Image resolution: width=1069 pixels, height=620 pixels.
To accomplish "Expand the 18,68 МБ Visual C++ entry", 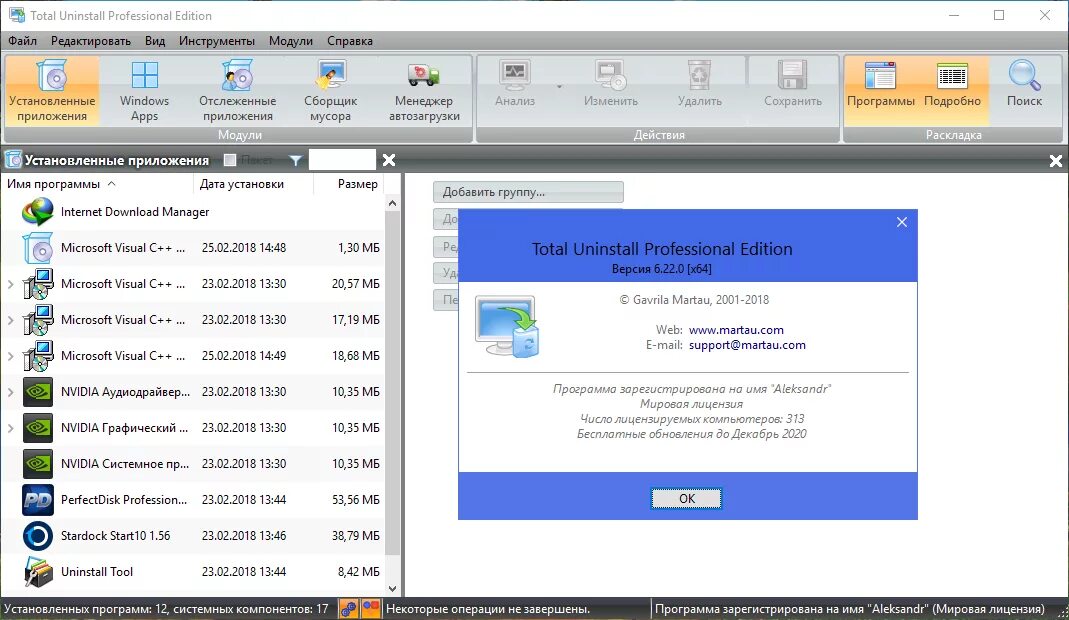I will (x=10, y=356).
